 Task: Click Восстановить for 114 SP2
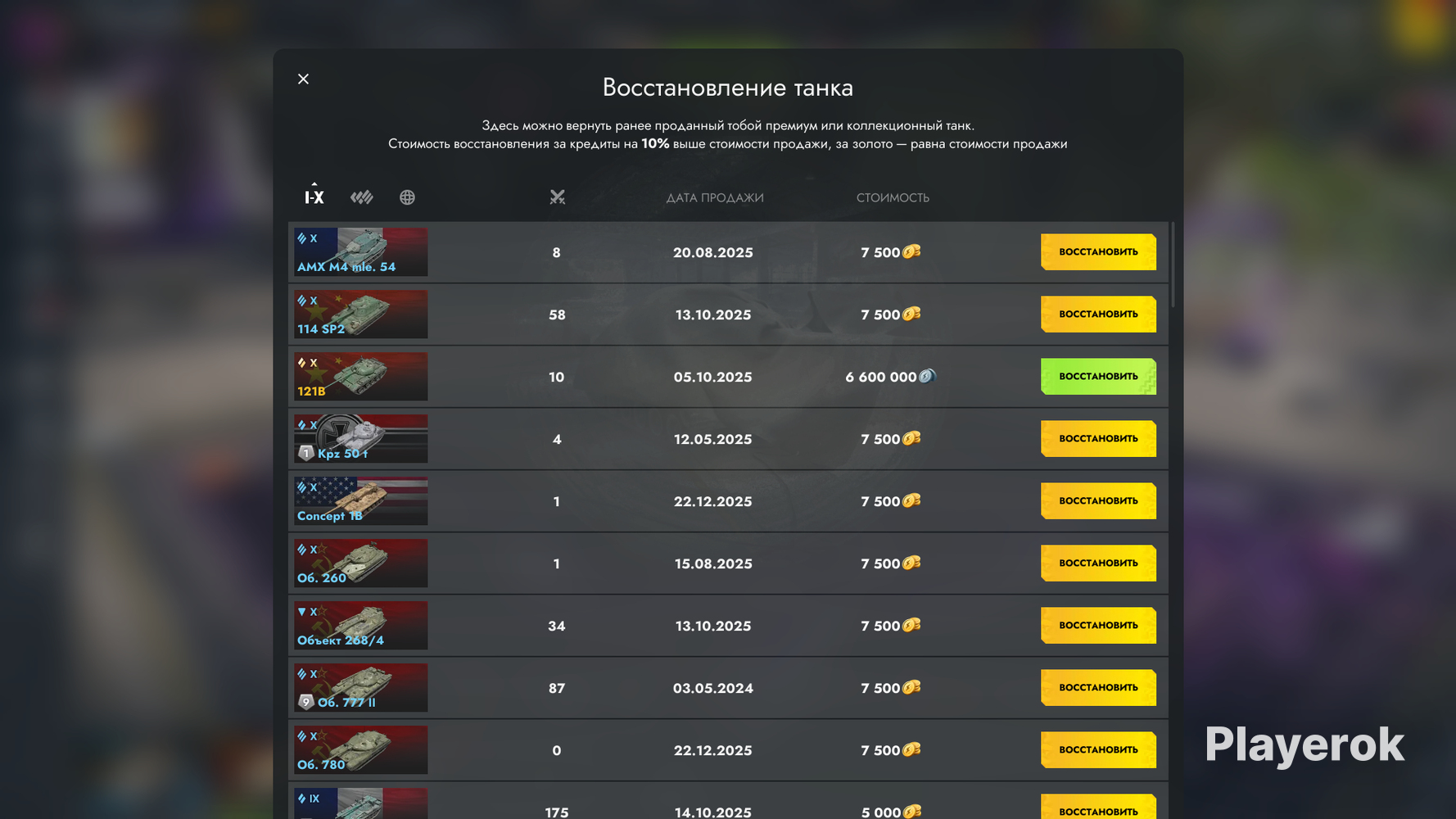click(1098, 314)
